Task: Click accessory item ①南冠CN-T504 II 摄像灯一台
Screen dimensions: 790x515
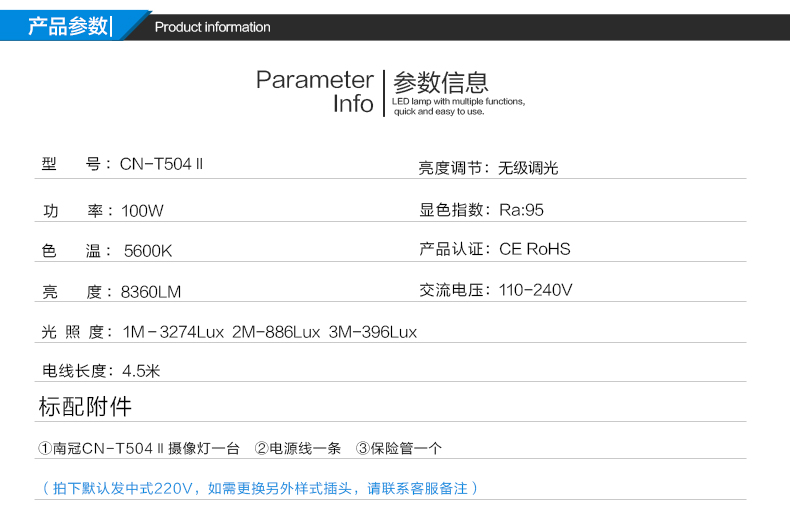Action: (x=139, y=448)
